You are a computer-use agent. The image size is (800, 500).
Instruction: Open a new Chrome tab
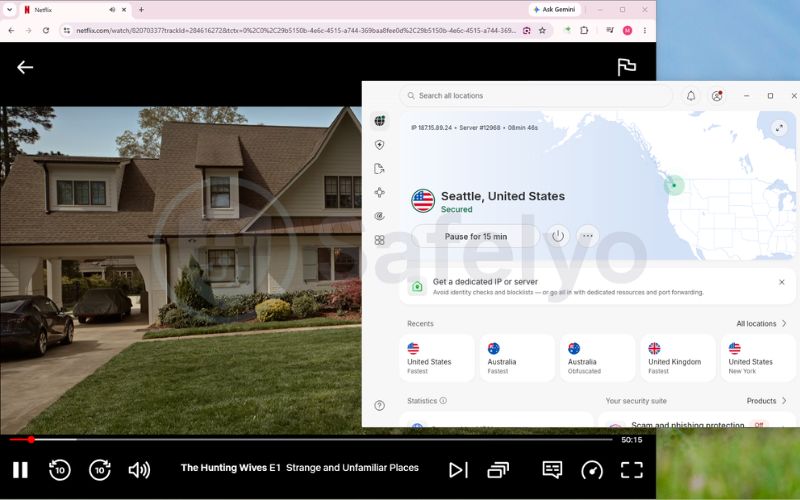(x=141, y=9)
